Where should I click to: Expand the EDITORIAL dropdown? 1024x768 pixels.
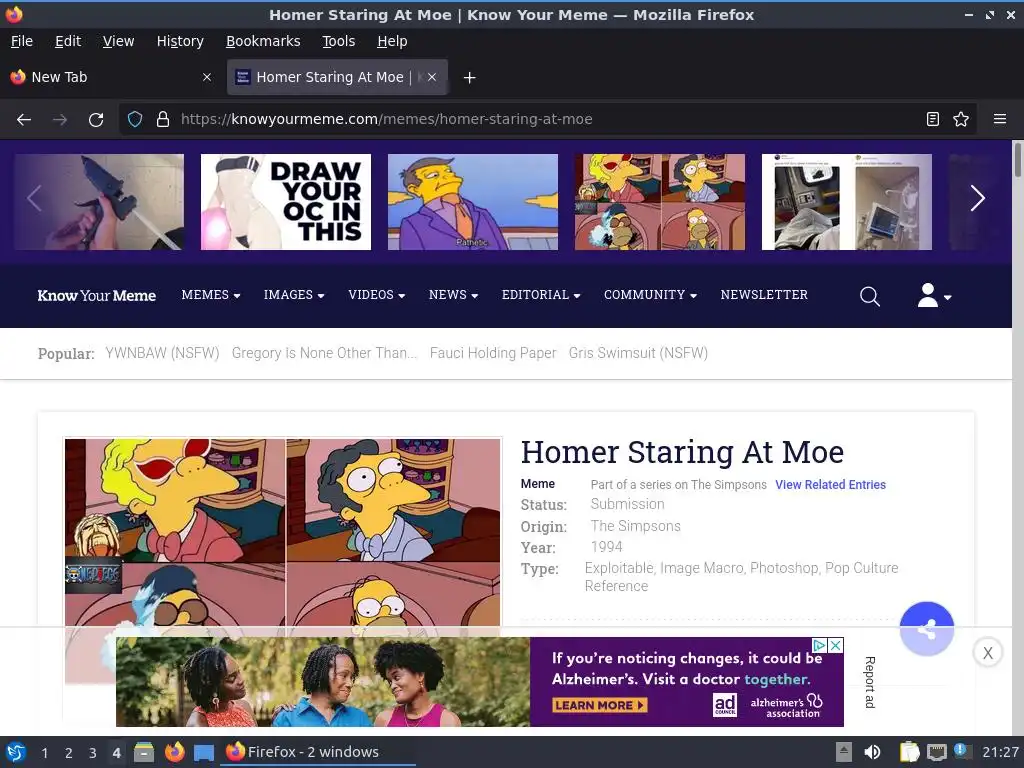click(x=541, y=295)
